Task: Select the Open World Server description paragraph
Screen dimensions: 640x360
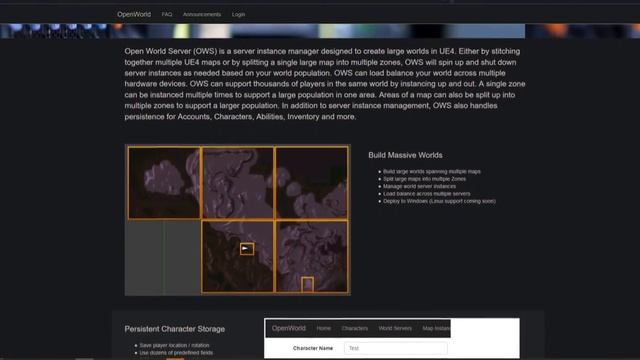Action: [x=325, y=84]
